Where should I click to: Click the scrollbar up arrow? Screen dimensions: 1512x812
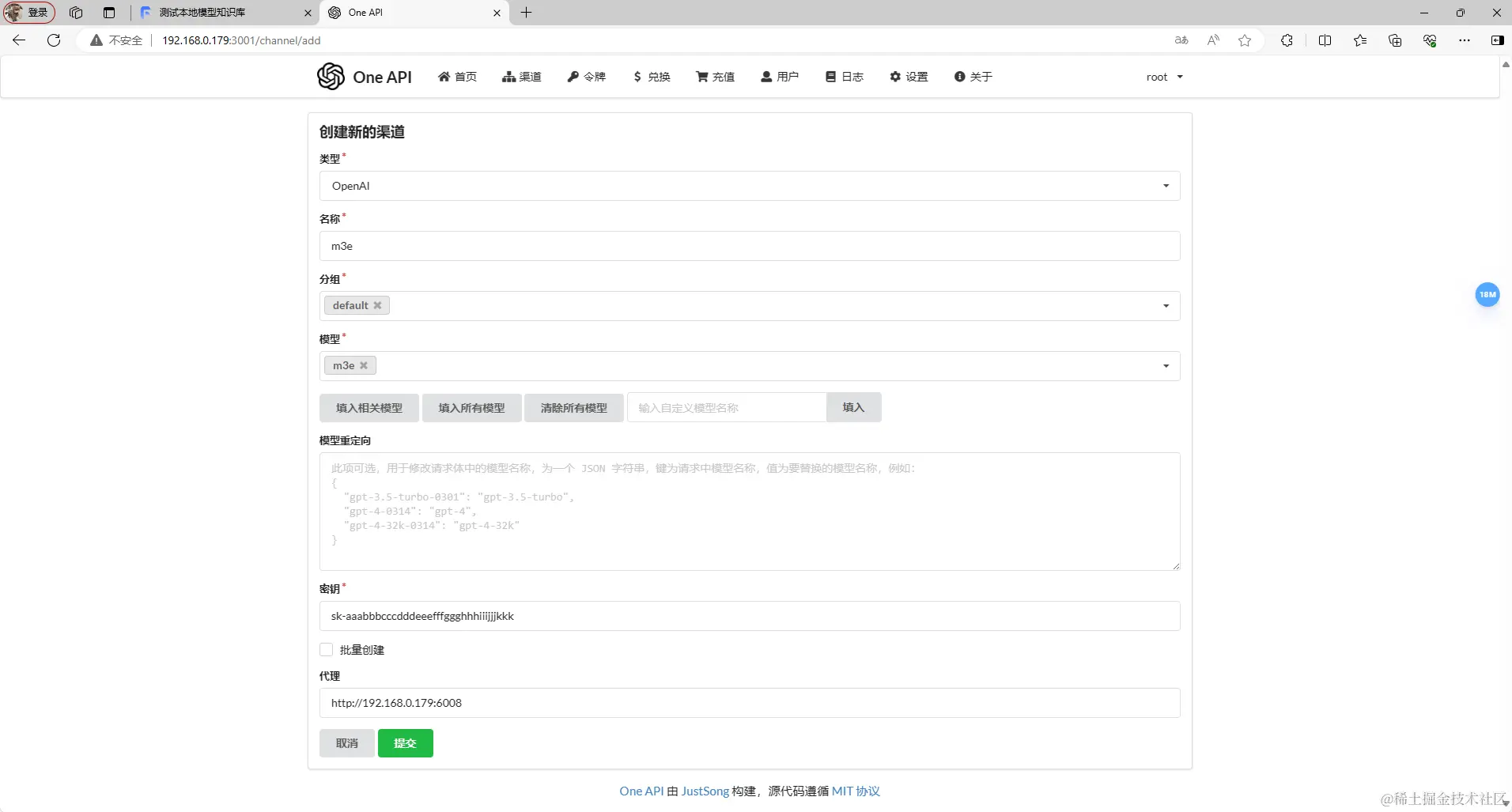click(1506, 65)
